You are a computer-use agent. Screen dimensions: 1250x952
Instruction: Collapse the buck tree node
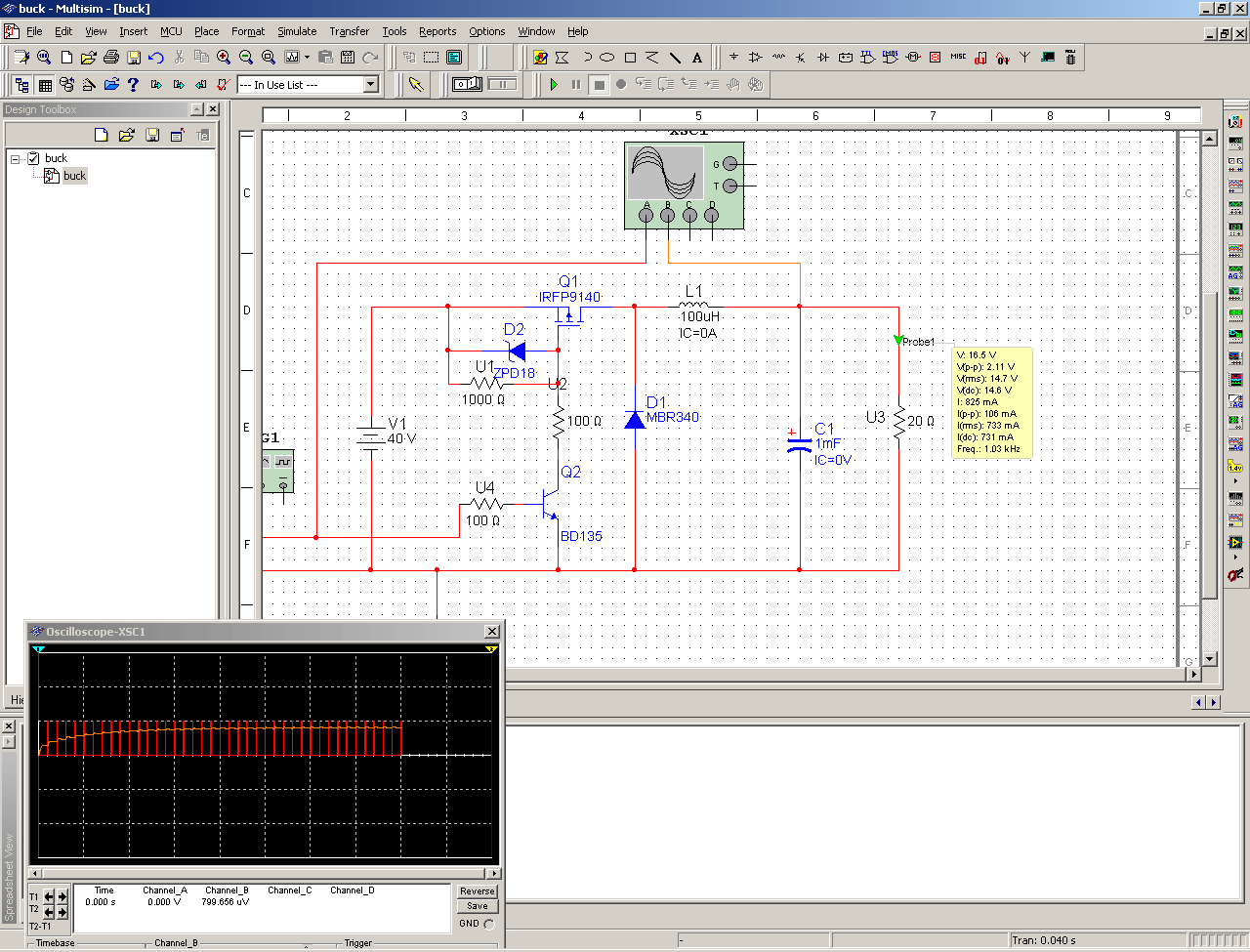[15, 158]
